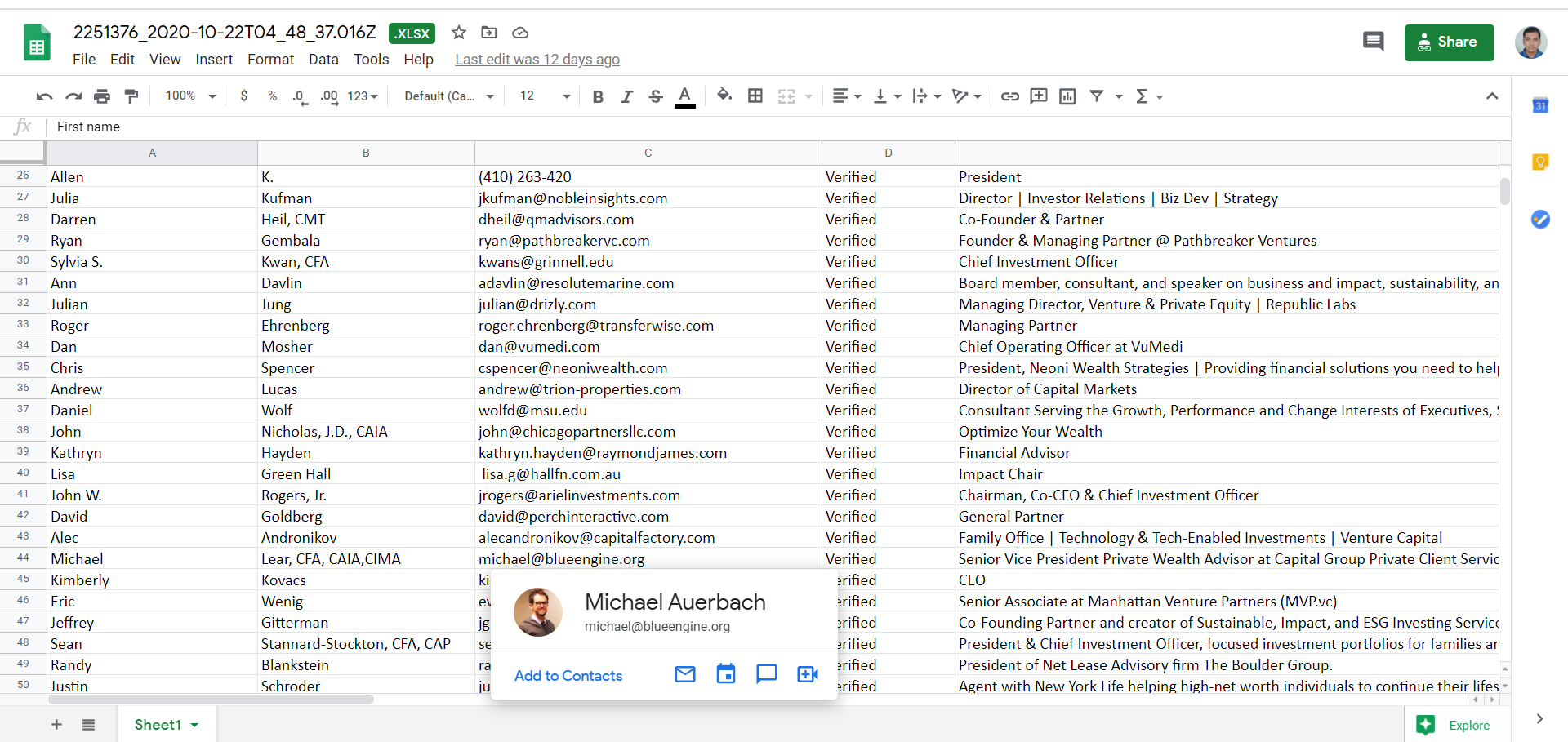Open the Data menu
Viewport: 1568px width, 742px height.
tap(323, 59)
